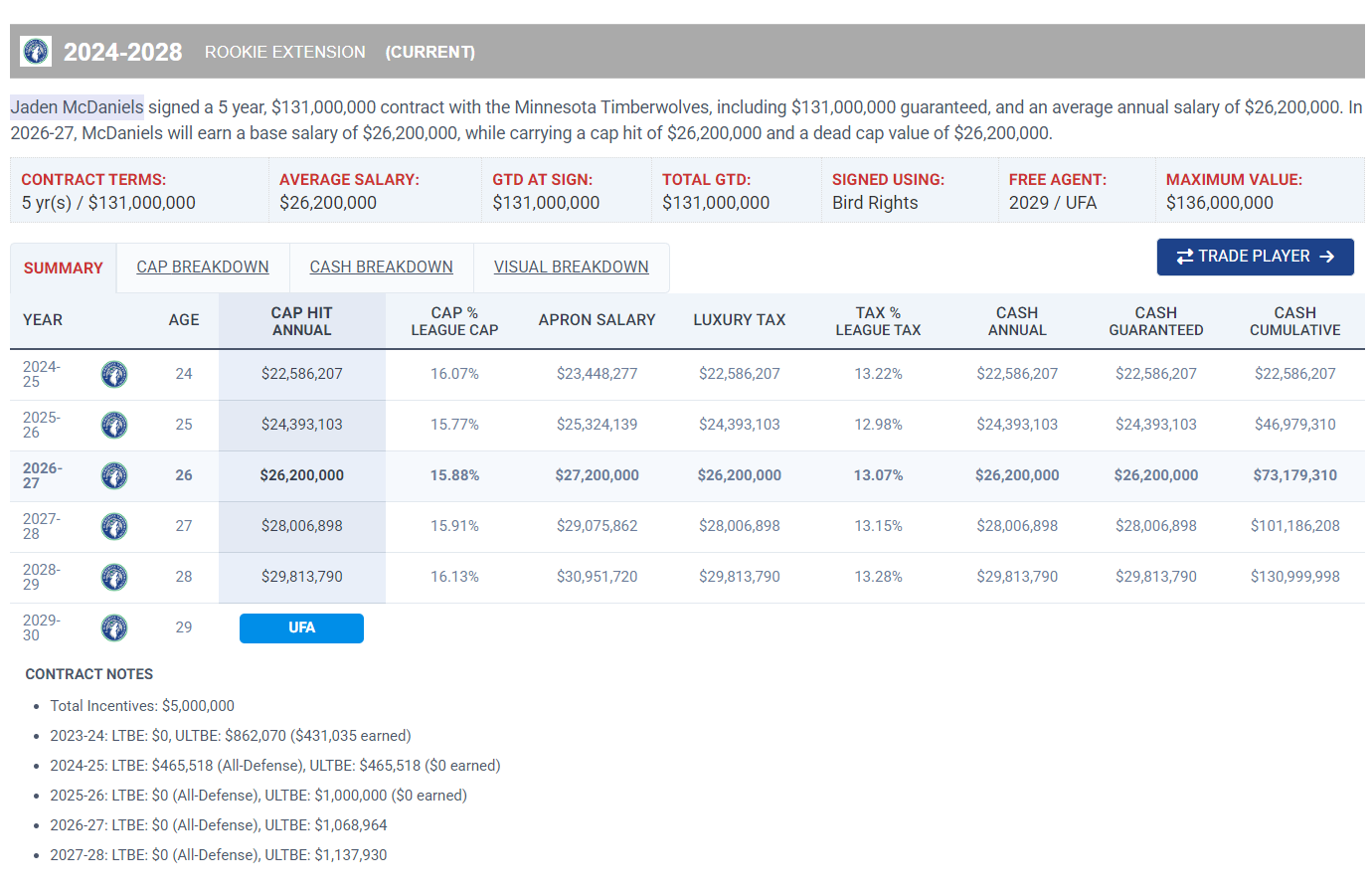Select the highlighted 2026-27 season row
1372x892 pixels.
687,475
